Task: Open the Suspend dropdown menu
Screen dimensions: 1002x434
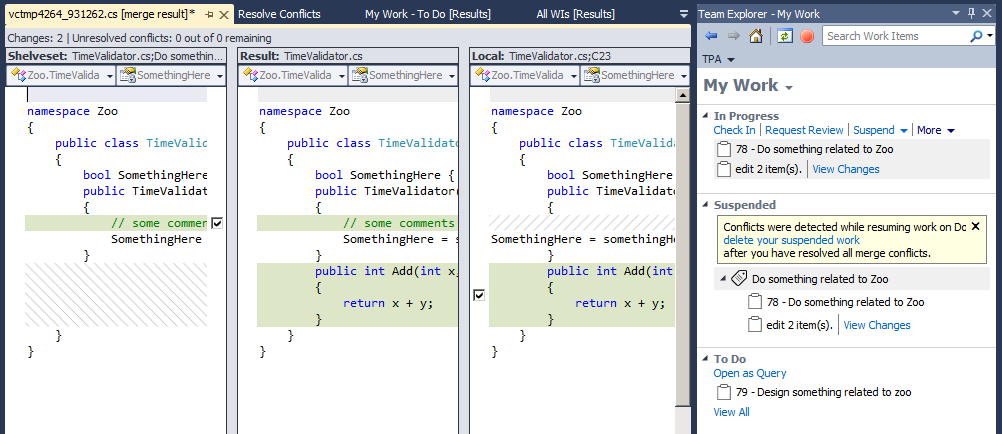Action: (904, 131)
